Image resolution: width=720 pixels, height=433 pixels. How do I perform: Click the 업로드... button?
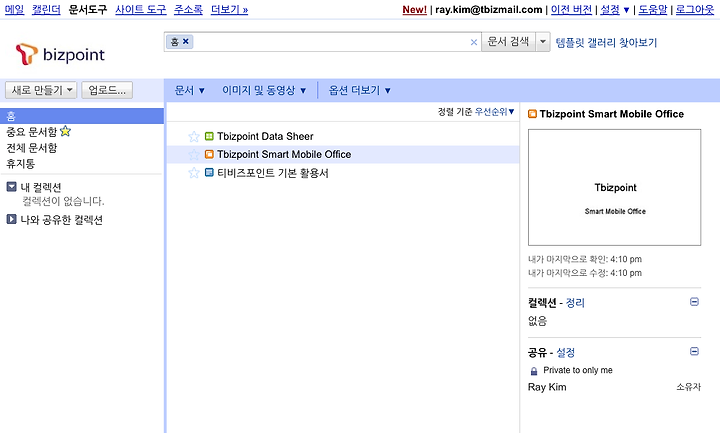click(107, 90)
